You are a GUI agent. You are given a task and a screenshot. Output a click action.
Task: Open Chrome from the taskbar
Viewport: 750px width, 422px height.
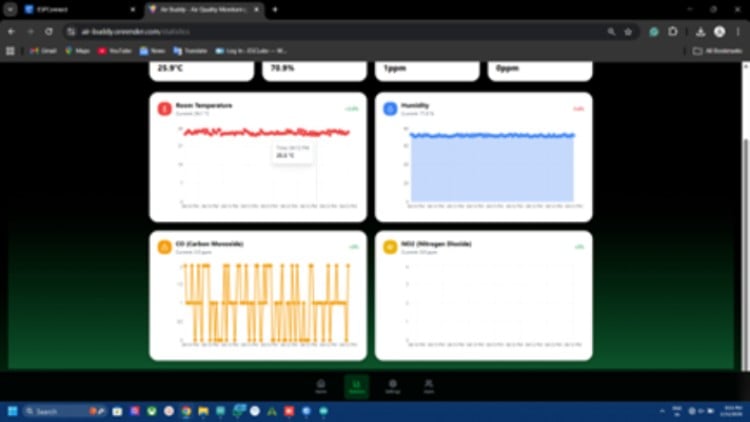click(186, 411)
